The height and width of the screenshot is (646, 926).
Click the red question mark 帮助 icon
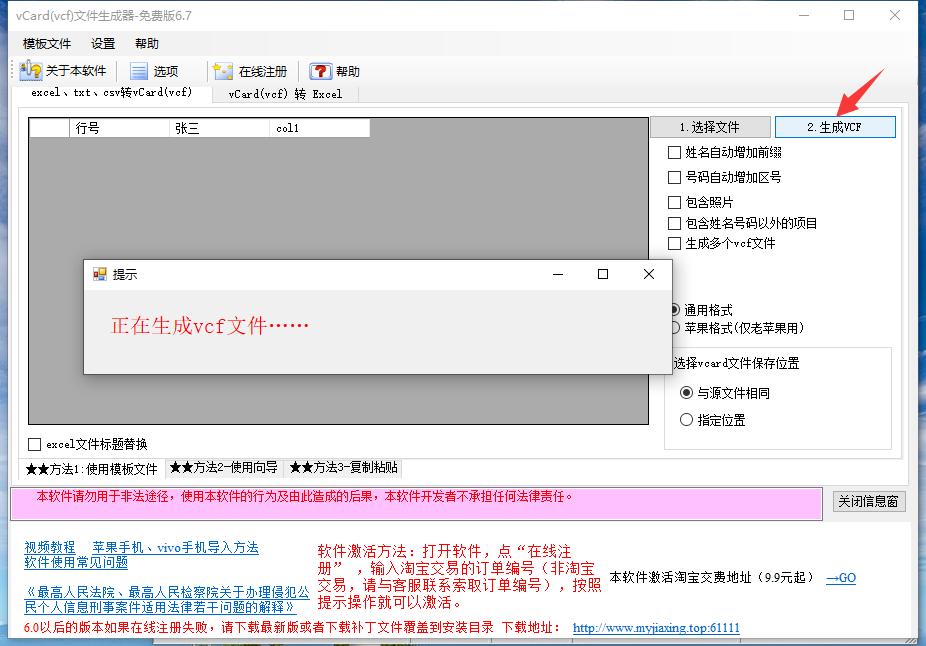coord(320,71)
